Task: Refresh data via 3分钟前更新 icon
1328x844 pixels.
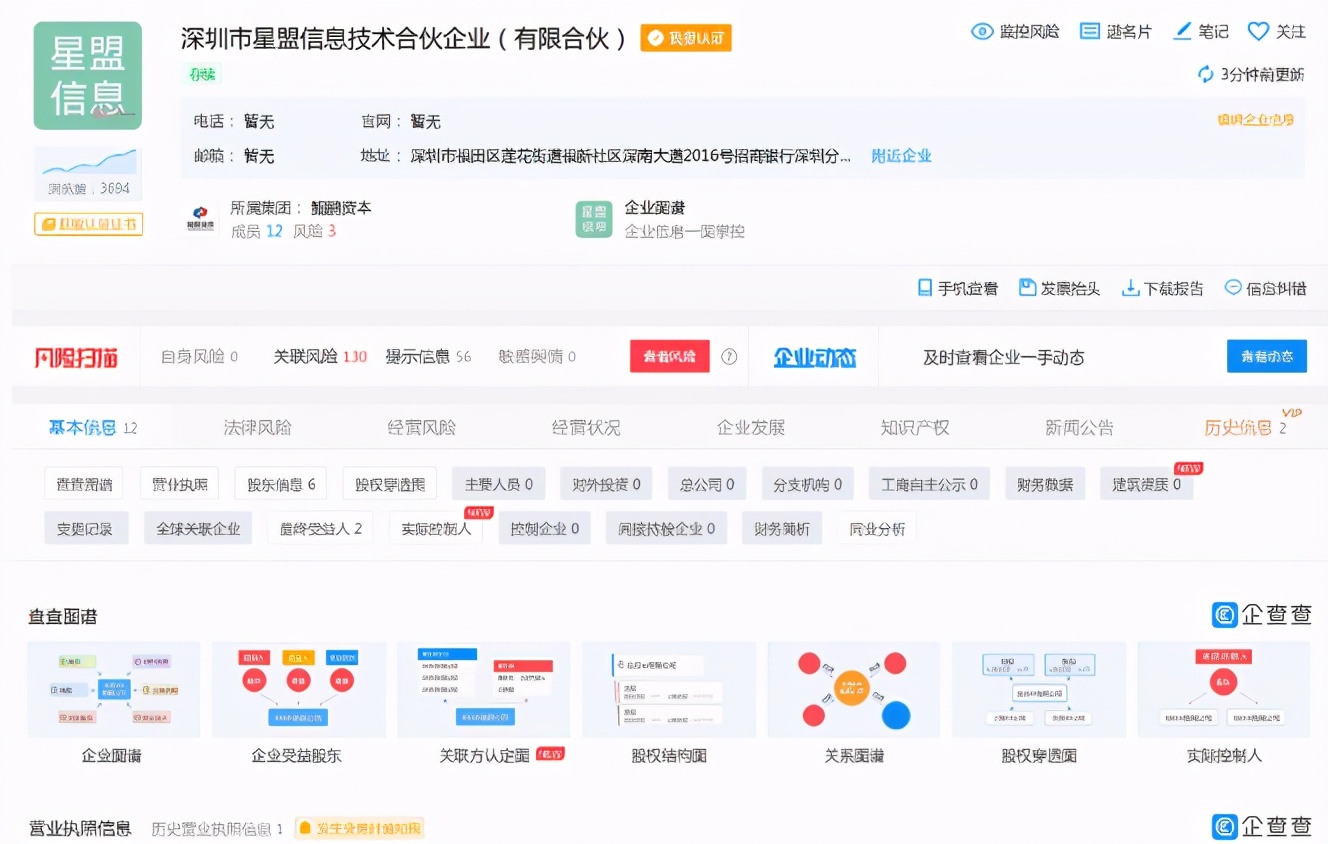Action: click(x=1206, y=75)
